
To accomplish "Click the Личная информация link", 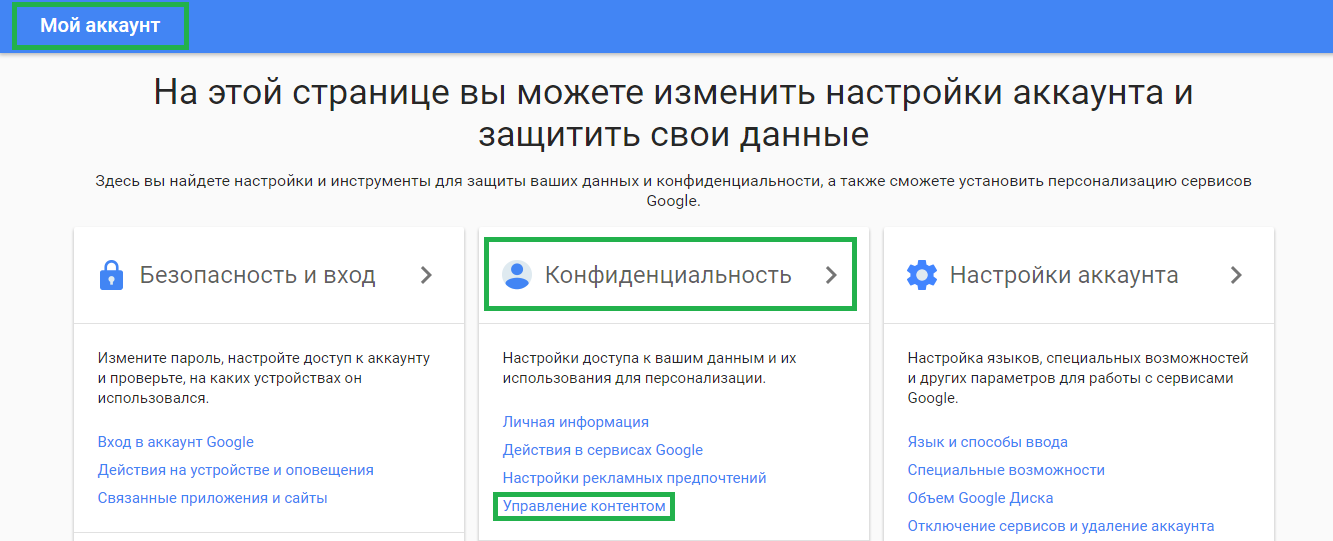I will 575,422.
